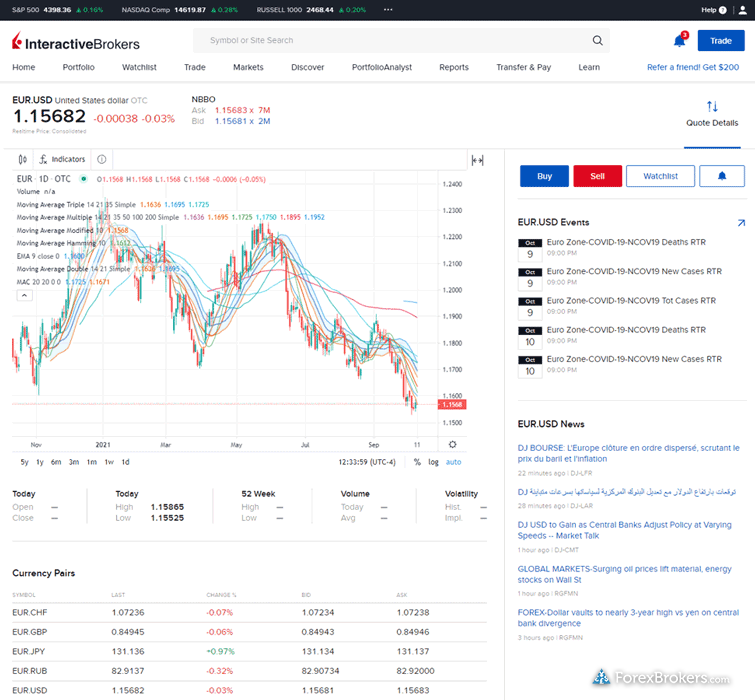This screenshot has width=755, height=700.
Task: Click the chart fullscreen expand arrows icon
Action: click(477, 160)
